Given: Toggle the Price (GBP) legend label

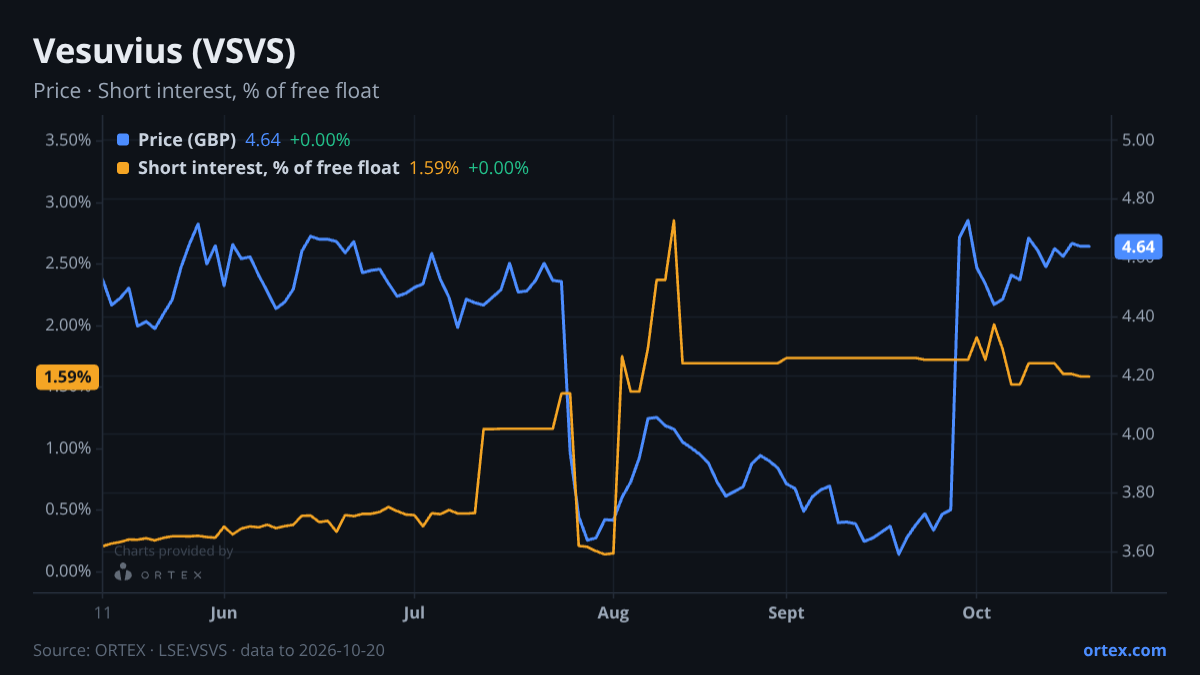Looking at the screenshot, I should tap(187, 140).
